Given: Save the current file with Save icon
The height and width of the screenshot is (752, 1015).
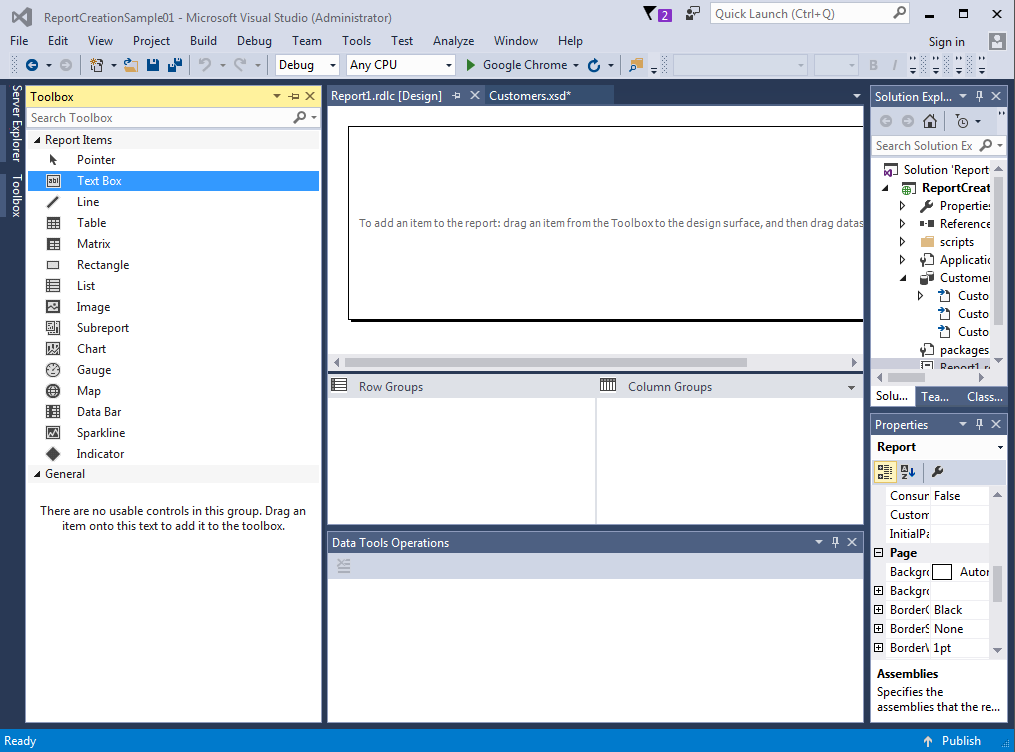Looking at the screenshot, I should 153,65.
